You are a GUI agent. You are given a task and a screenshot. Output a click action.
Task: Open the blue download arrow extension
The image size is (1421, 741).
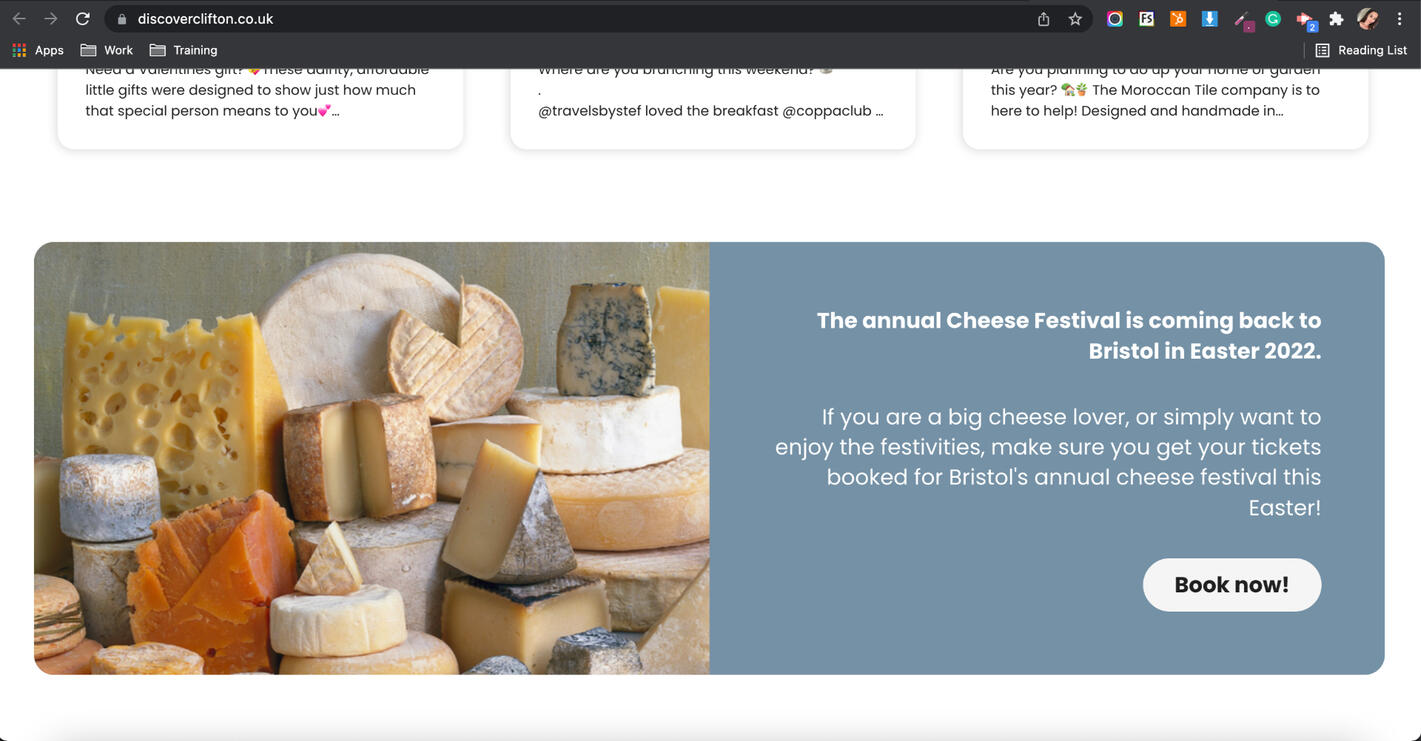[x=1209, y=18]
